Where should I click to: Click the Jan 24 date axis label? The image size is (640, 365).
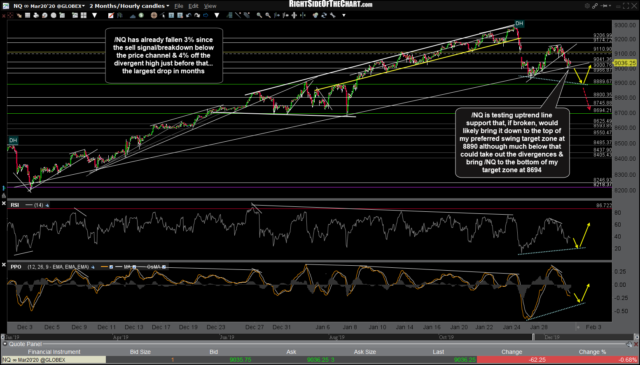(x=511, y=327)
